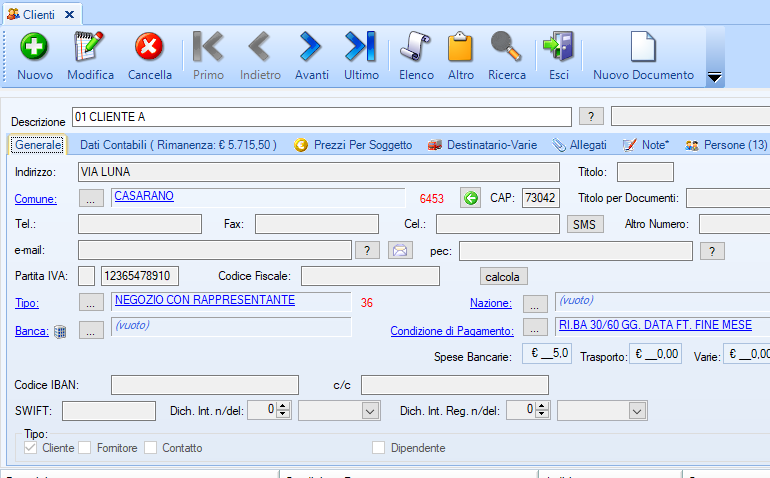Click the Esci exit door icon
This screenshot has width=770, height=478.
coord(558,48)
